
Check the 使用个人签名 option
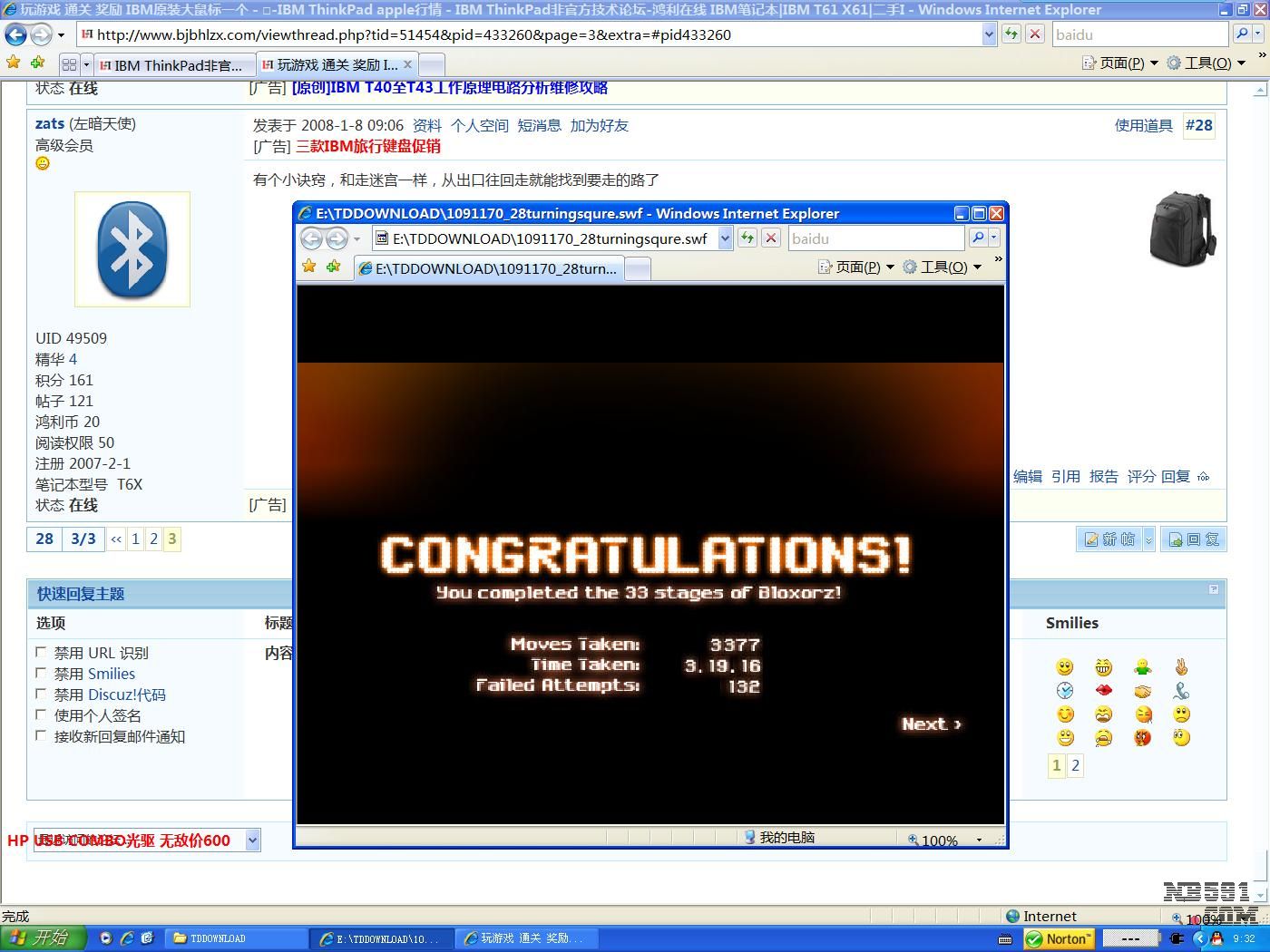tap(41, 714)
